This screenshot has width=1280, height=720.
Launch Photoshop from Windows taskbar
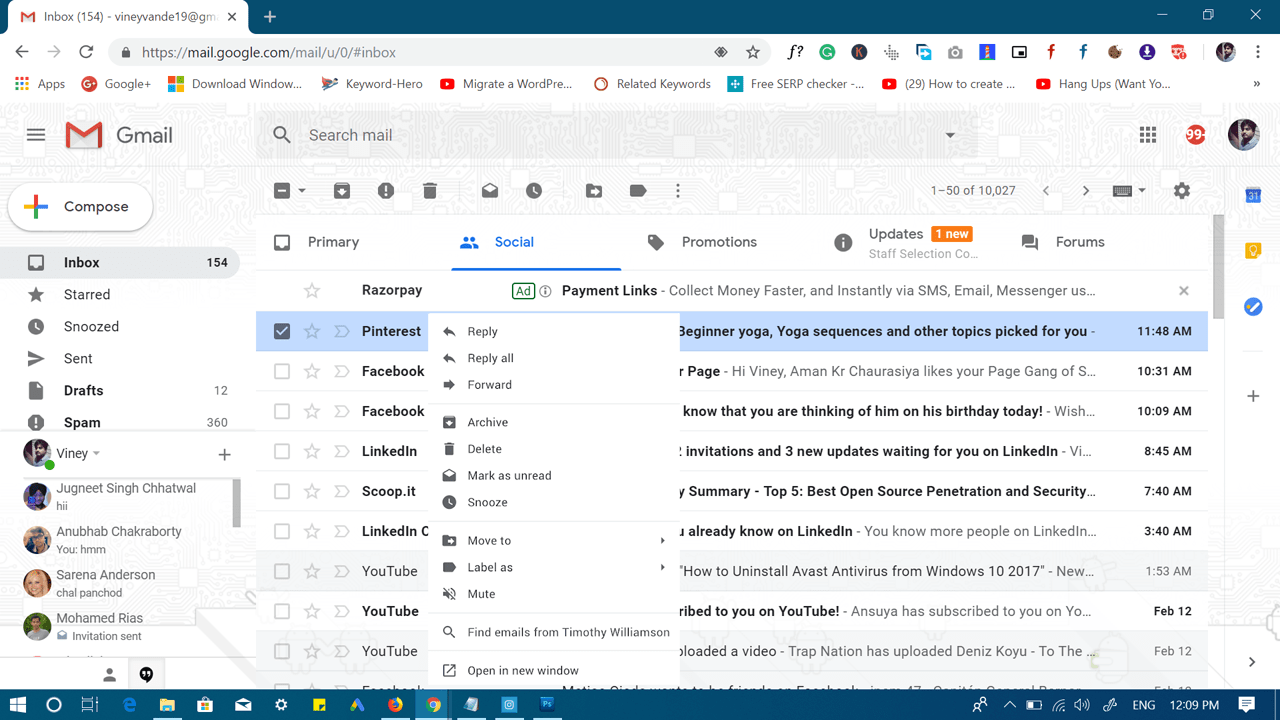[547, 704]
